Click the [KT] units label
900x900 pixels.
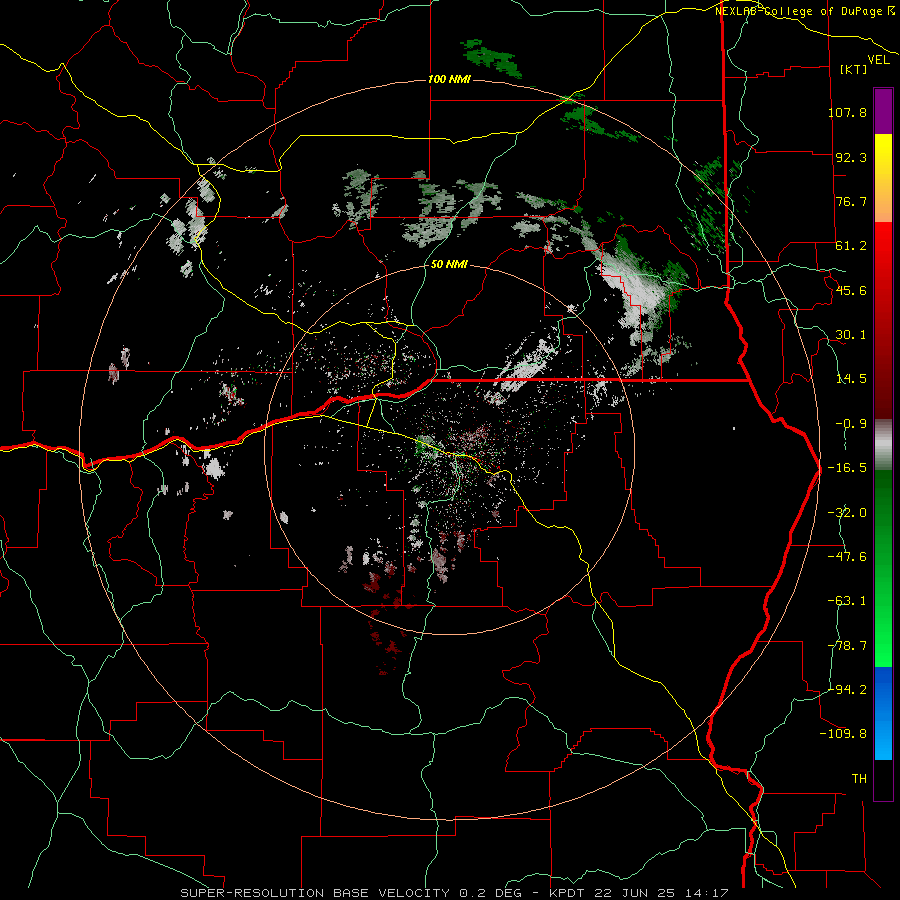click(853, 69)
